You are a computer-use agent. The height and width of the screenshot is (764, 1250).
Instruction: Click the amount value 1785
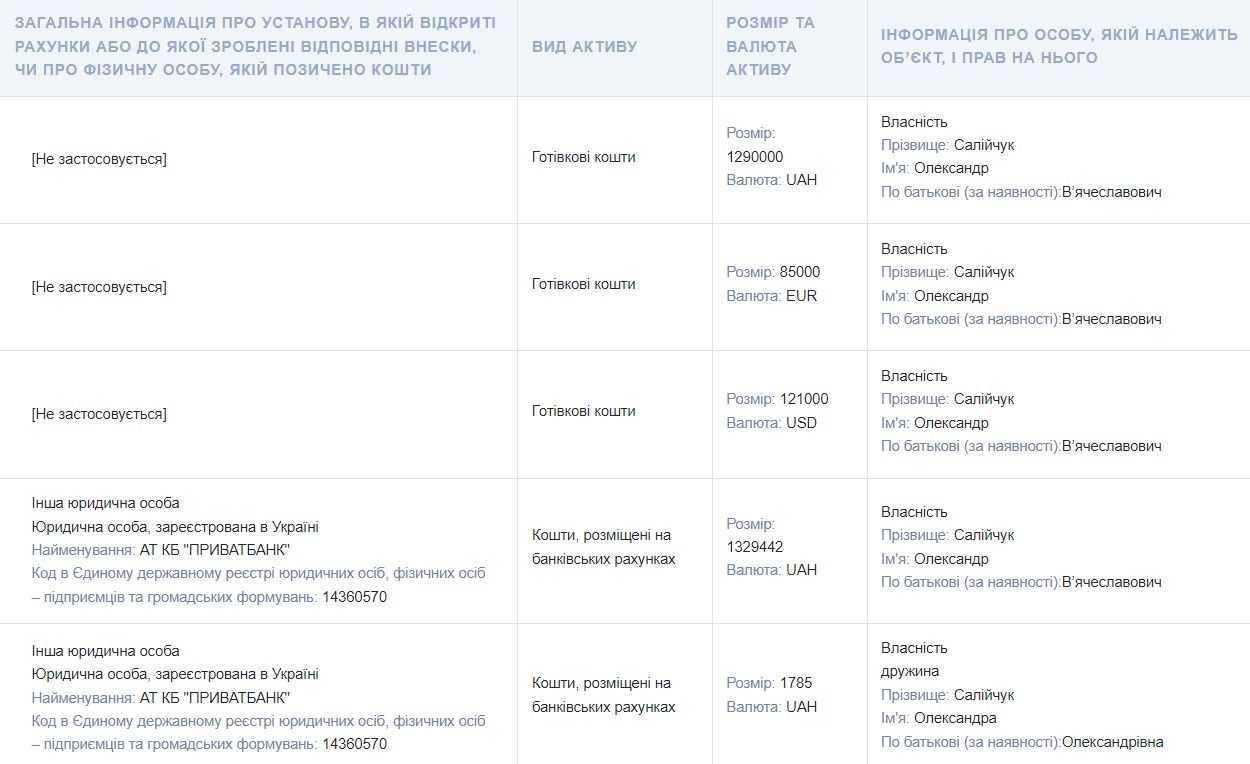point(796,683)
